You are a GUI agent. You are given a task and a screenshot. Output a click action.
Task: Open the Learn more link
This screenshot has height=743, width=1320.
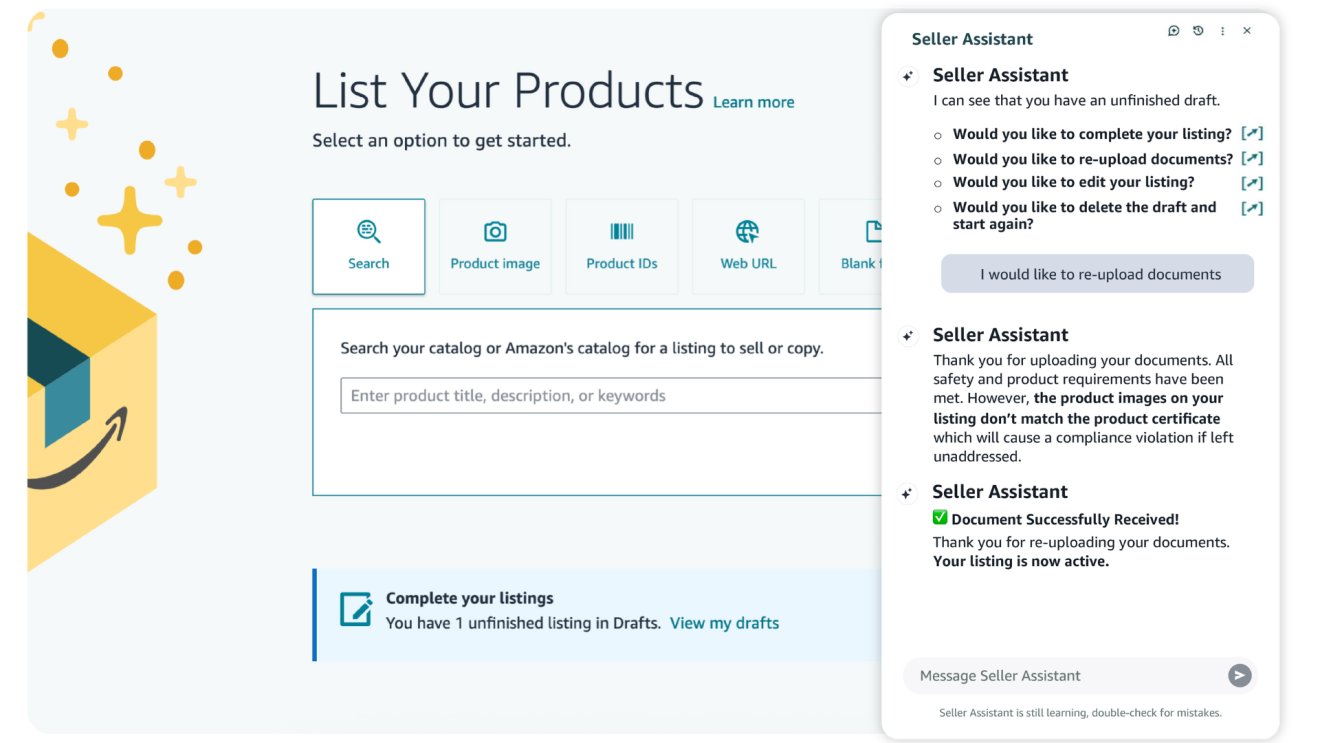click(x=753, y=101)
